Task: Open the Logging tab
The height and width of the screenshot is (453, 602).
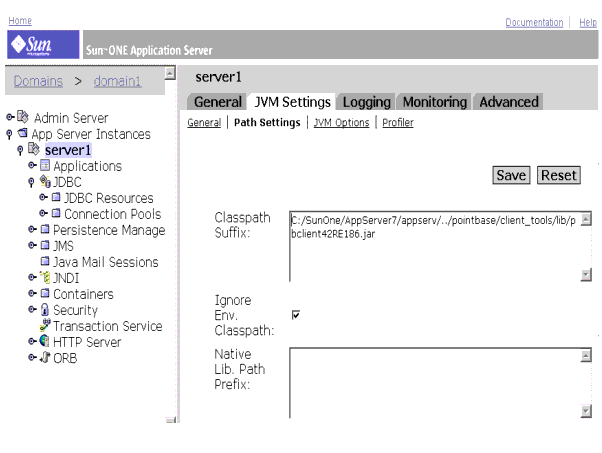Action: (x=366, y=102)
